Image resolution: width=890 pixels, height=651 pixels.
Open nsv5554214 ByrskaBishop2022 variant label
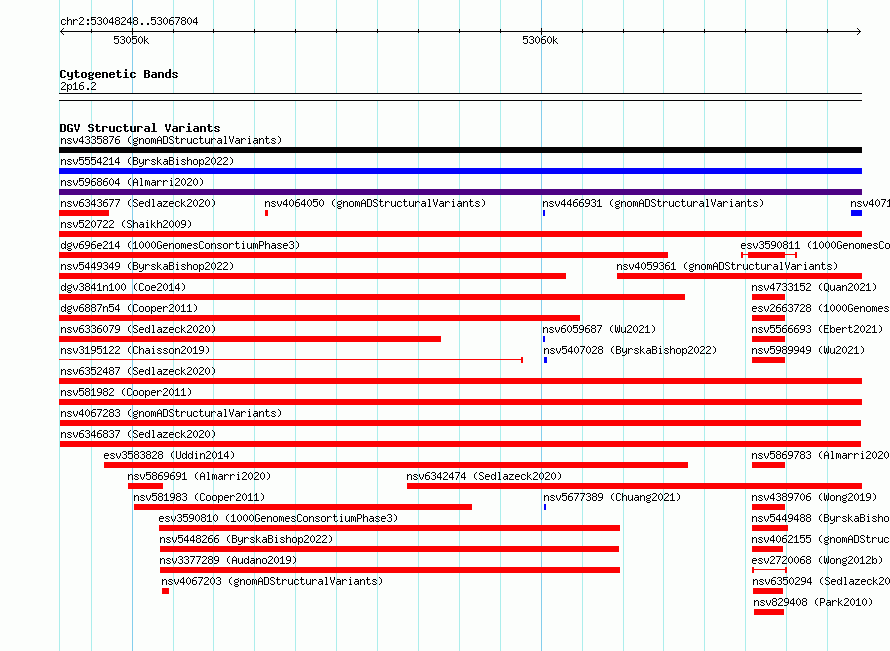pyautogui.click(x=147, y=161)
